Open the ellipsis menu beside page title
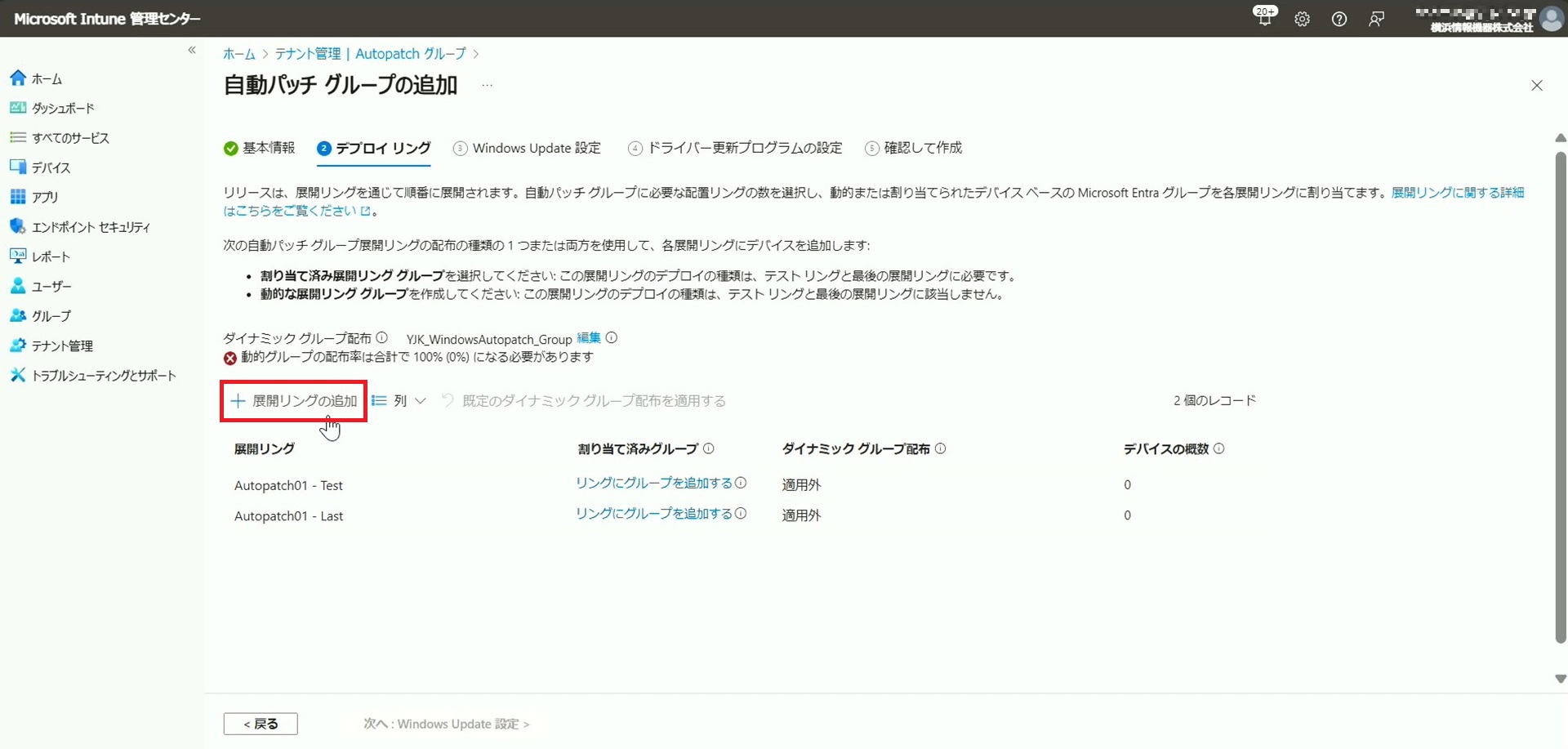Screen dimensions: 1568x749 [487, 85]
